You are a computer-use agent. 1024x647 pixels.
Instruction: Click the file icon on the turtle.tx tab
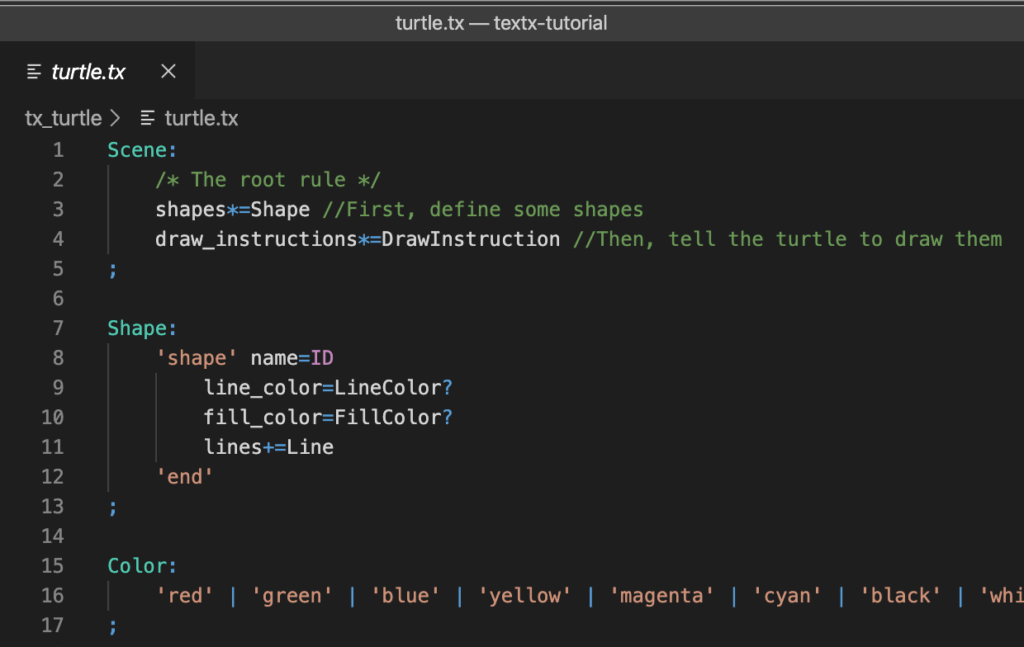point(36,71)
